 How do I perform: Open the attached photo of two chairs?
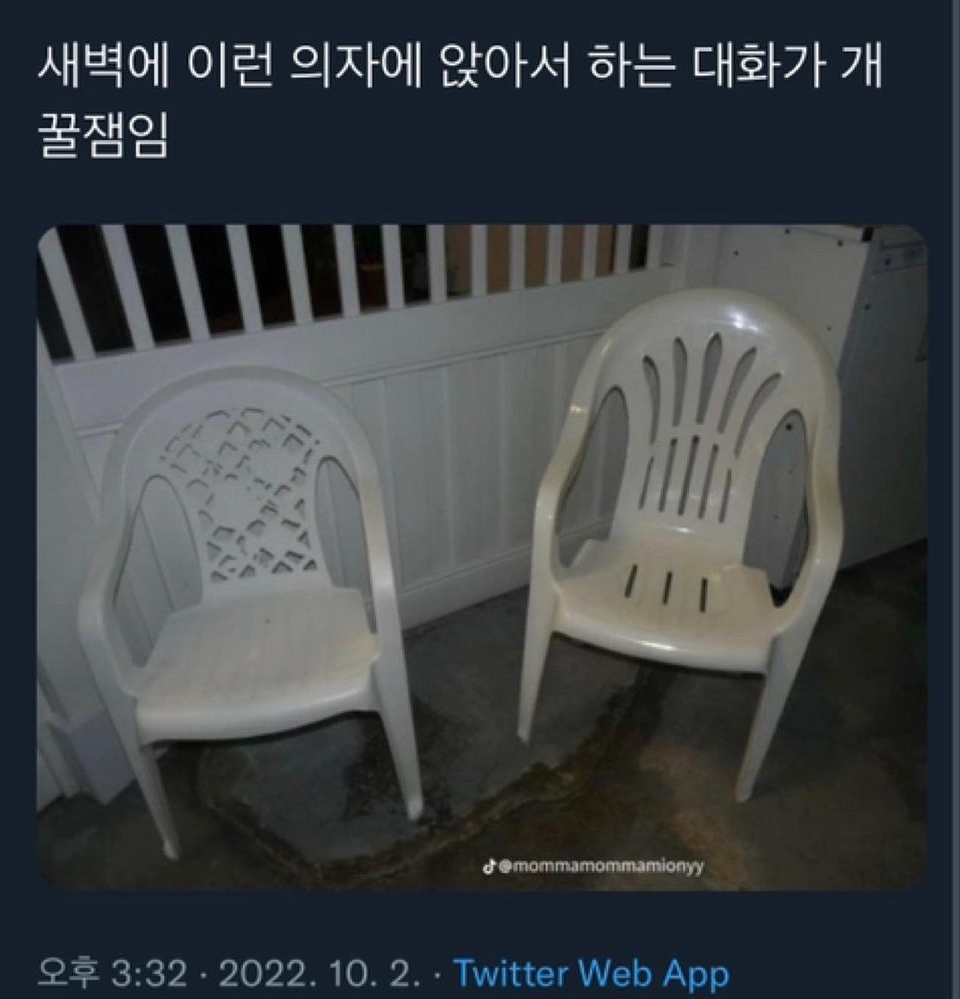click(482, 557)
